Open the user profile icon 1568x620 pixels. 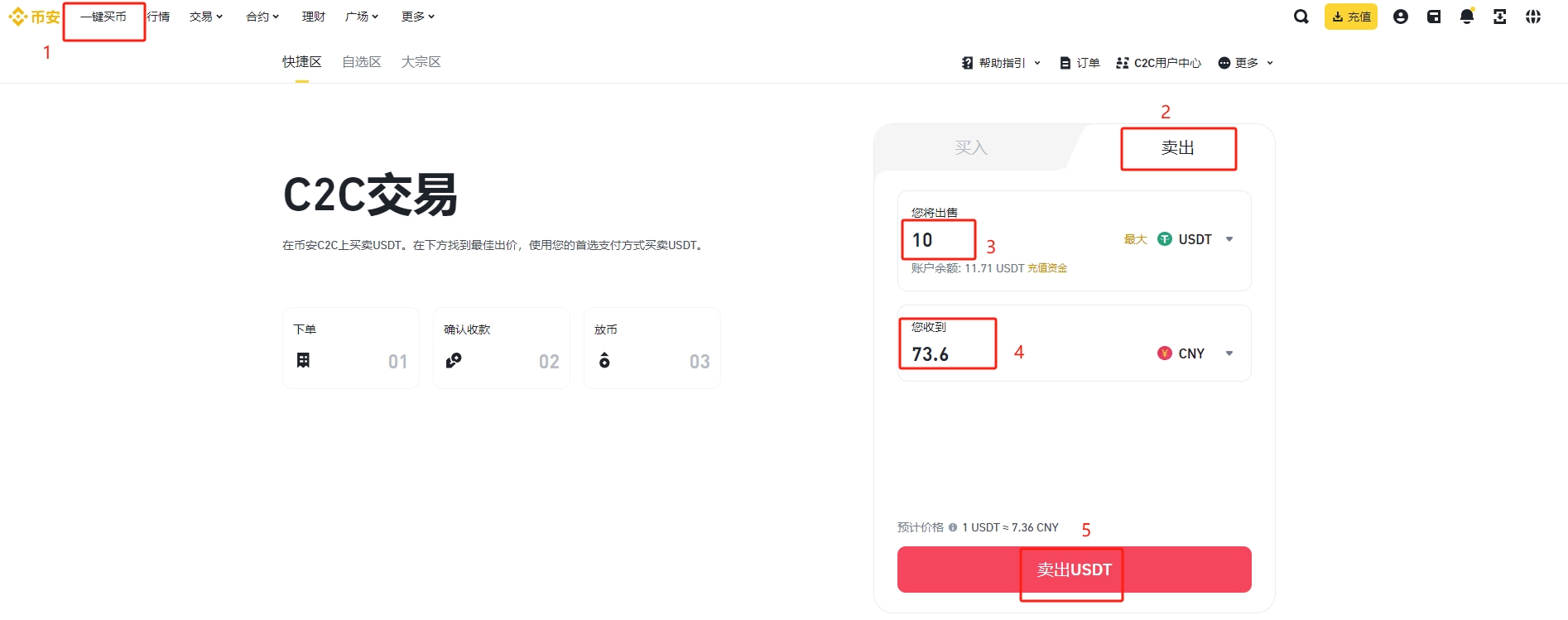[1401, 17]
